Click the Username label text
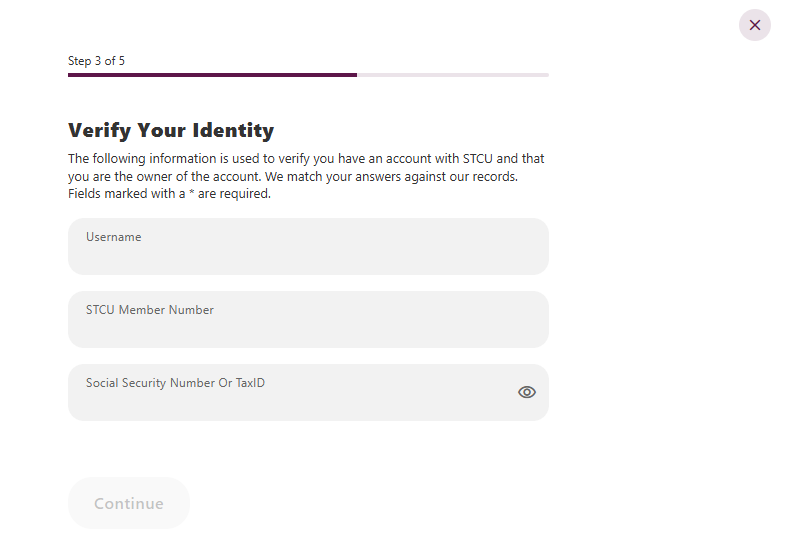 (114, 237)
